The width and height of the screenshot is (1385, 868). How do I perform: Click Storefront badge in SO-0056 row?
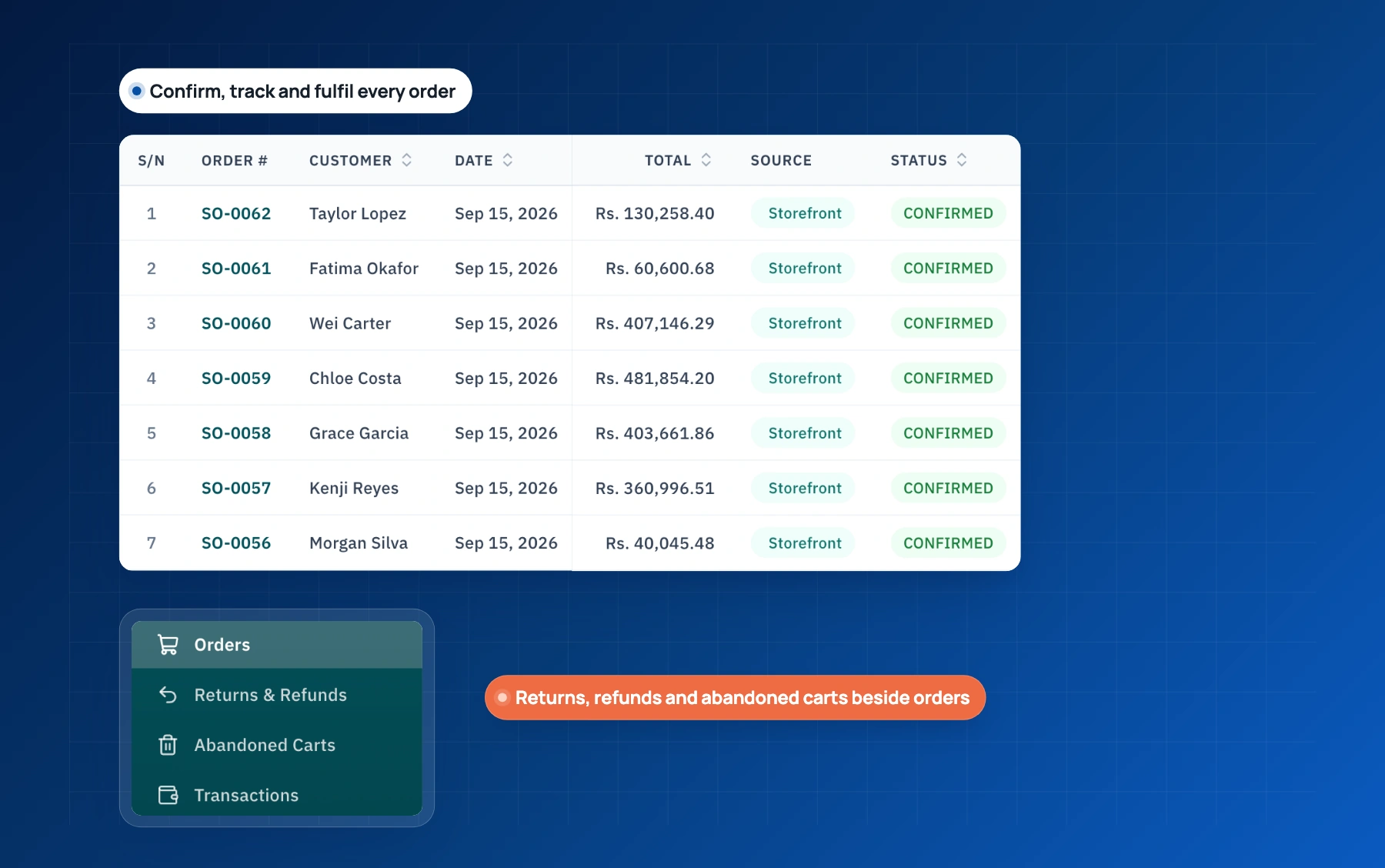click(803, 543)
